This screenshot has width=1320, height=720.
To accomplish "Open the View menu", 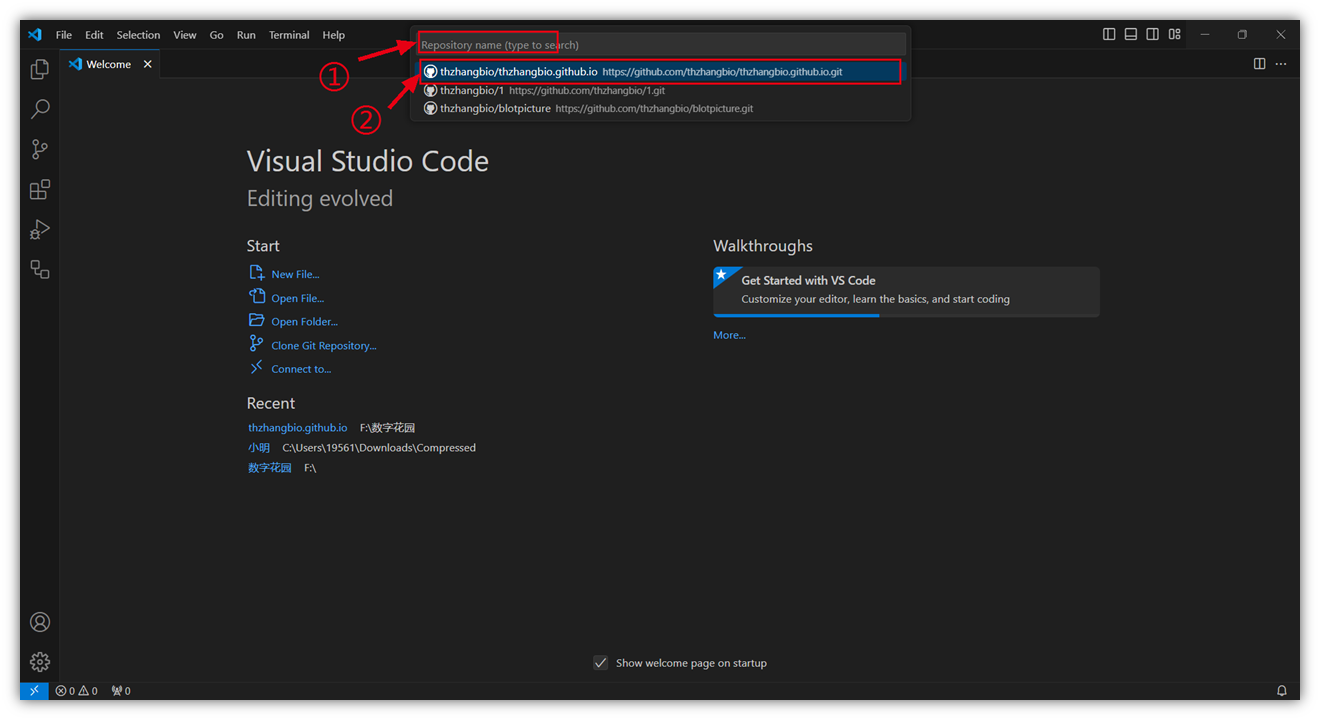I will click(185, 35).
